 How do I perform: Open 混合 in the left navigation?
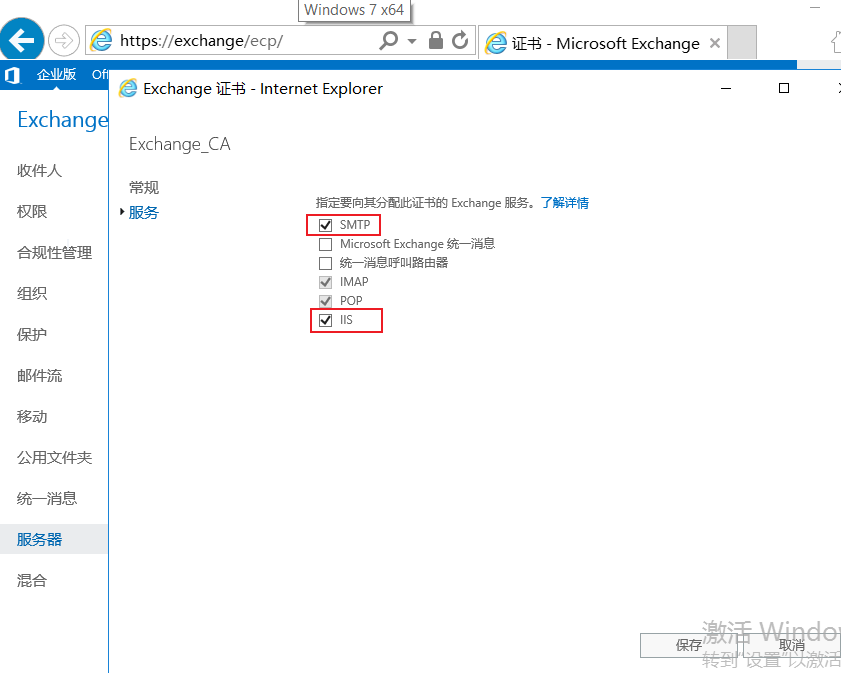click(32, 581)
